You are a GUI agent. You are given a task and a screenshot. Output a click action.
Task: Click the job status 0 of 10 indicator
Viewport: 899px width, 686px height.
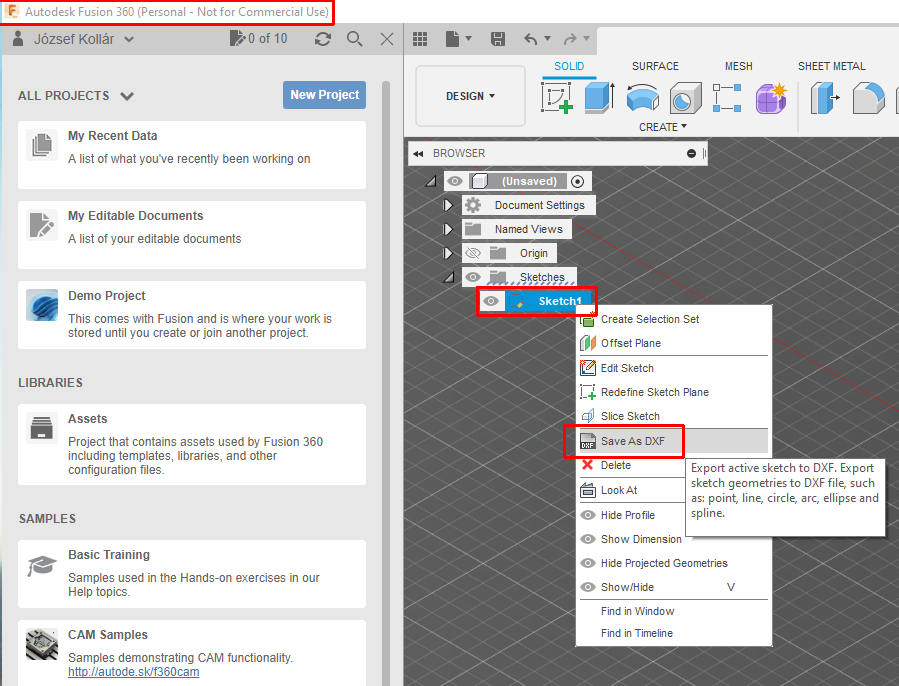(x=259, y=38)
